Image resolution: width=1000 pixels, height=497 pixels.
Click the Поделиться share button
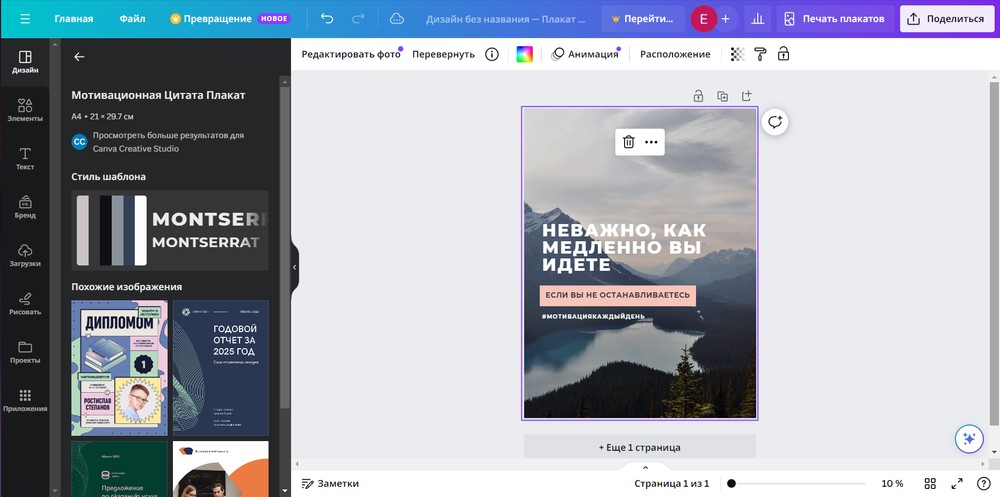click(x=947, y=19)
